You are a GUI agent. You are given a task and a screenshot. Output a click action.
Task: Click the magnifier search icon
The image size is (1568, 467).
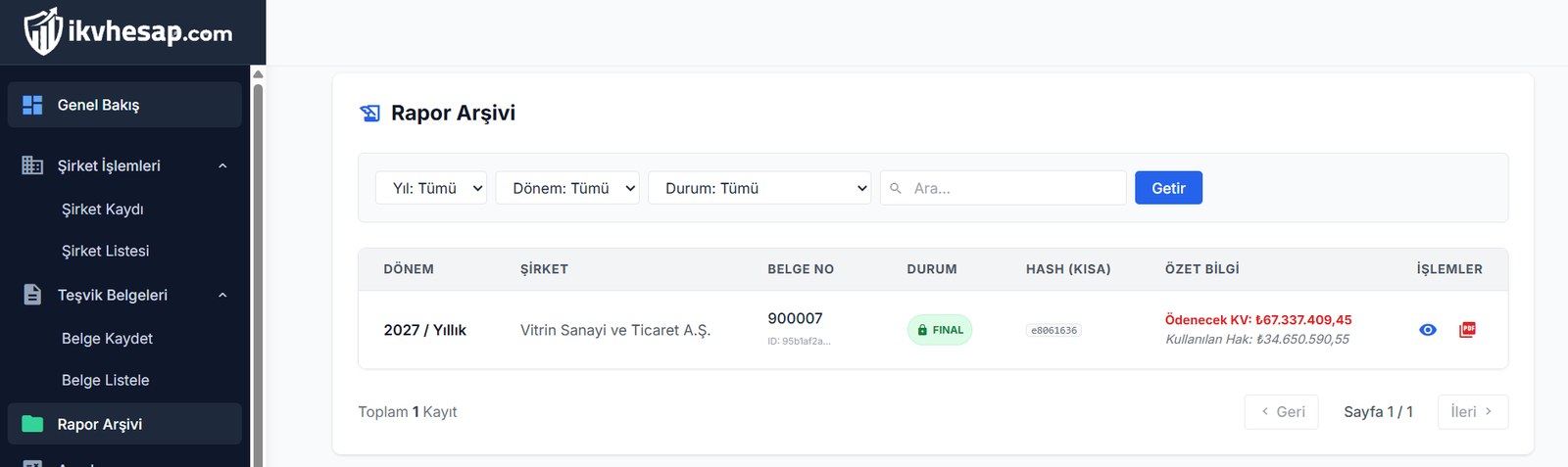coord(896,188)
